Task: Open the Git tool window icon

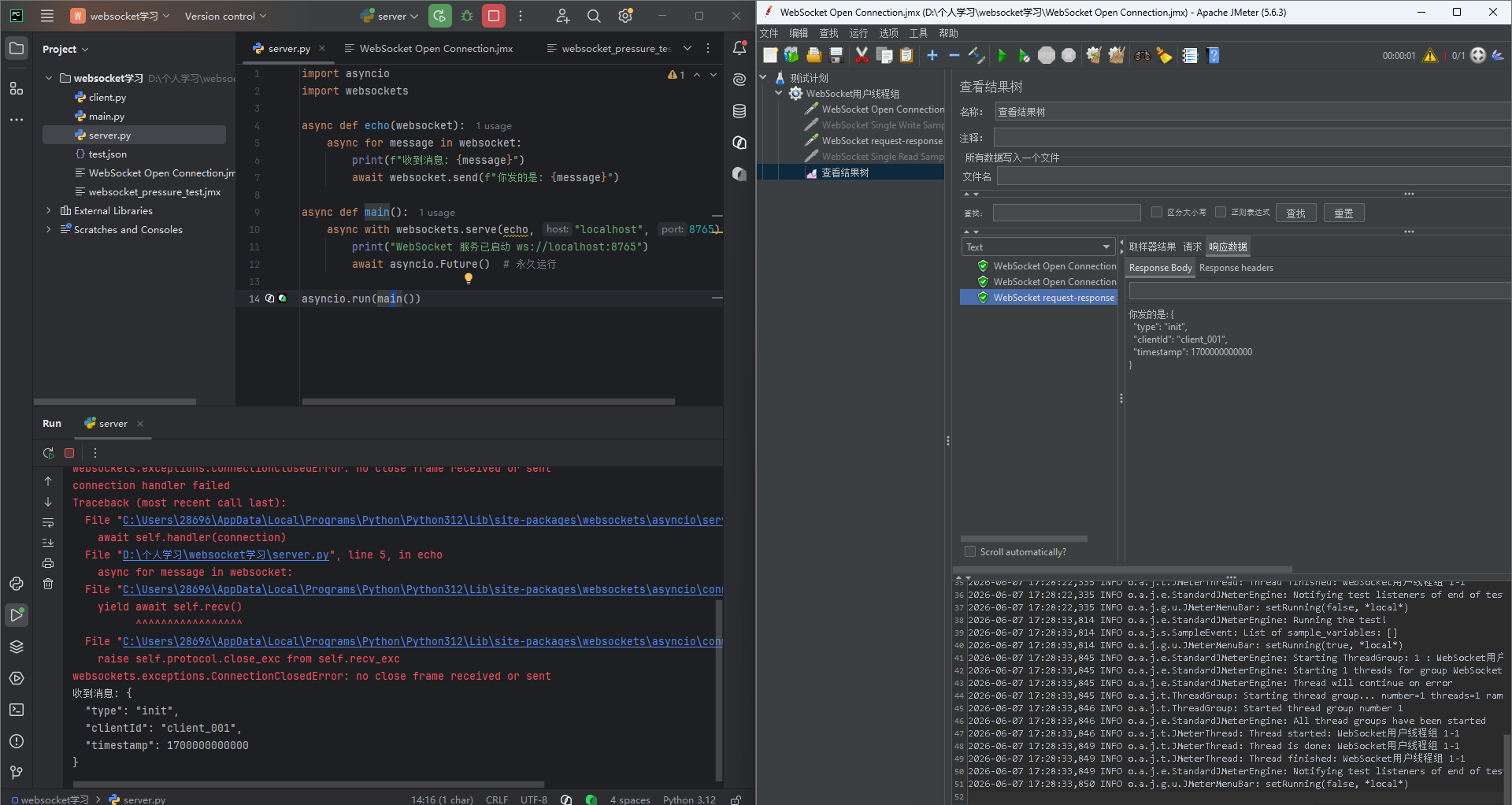Action: coord(17,773)
